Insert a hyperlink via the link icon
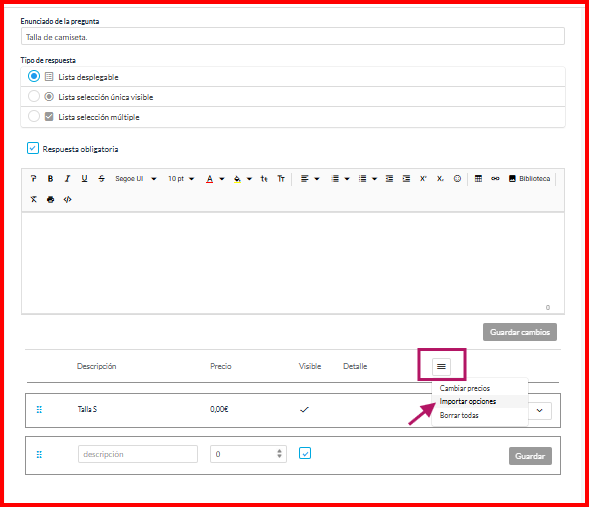The height and width of the screenshot is (507, 589). (495, 179)
